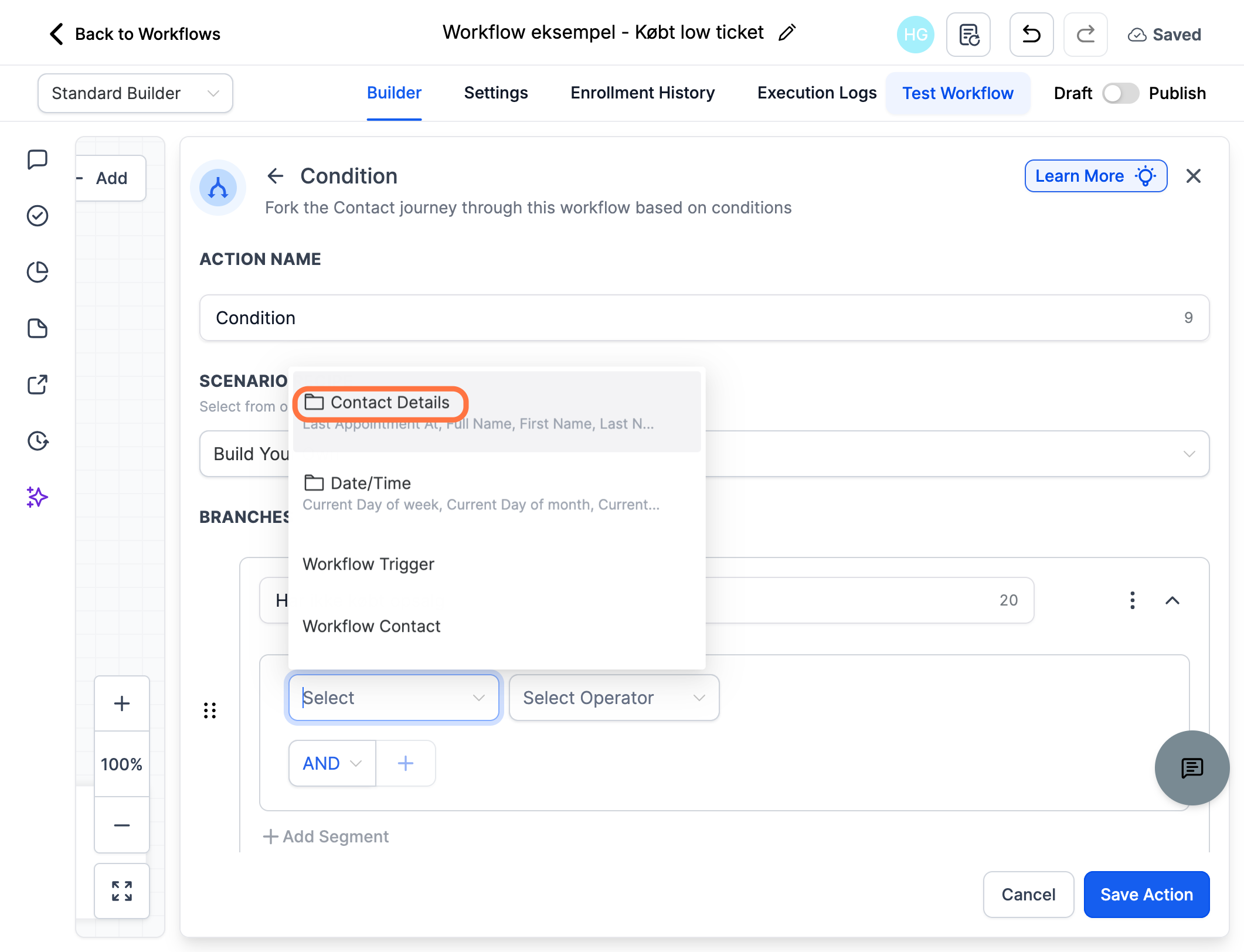Go back using Condition panel arrow
This screenshot has width=1244, height=952.
coord(276,176)
